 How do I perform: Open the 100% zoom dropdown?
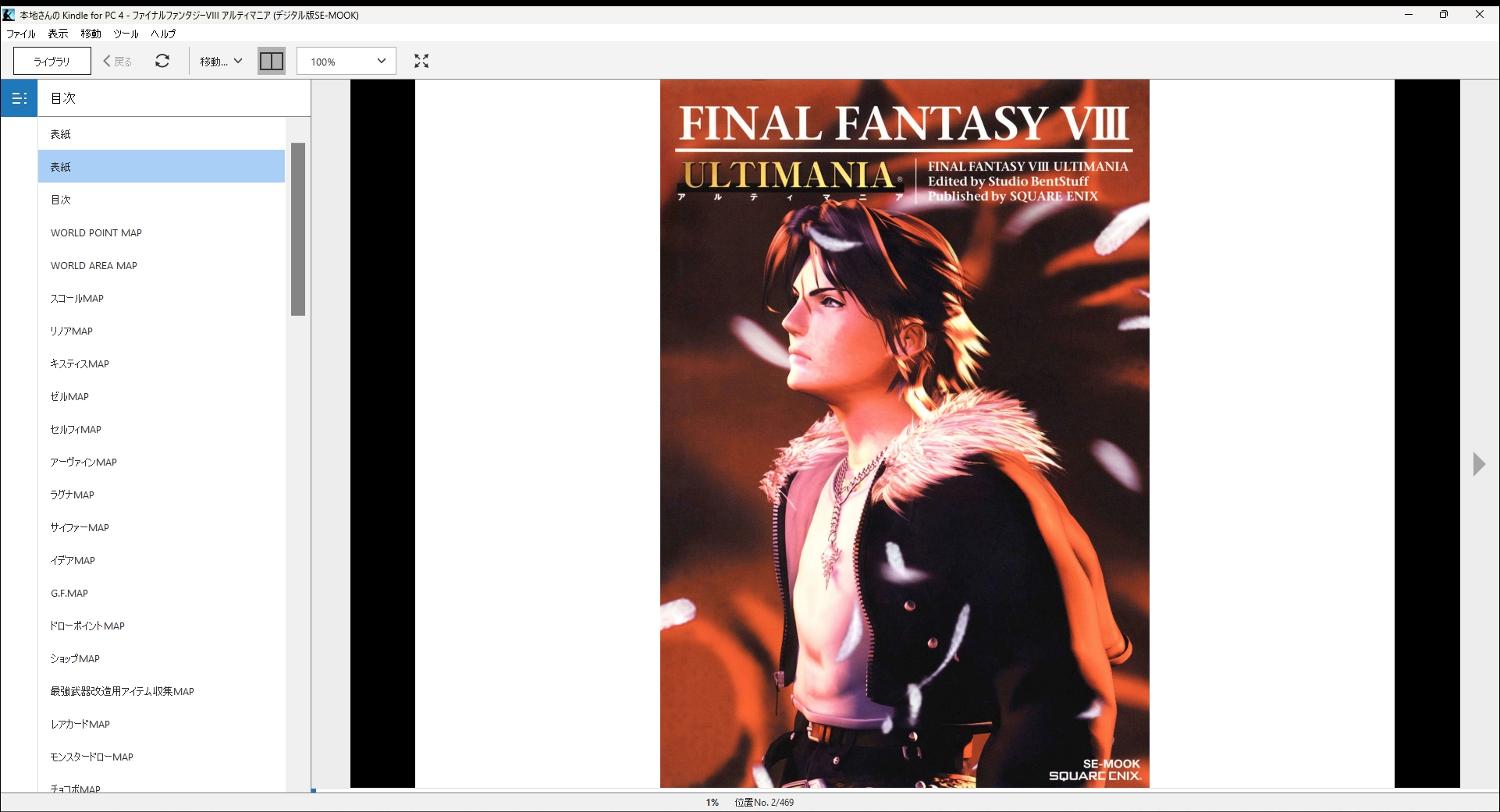pyautogui.click(x=347, y=61)
